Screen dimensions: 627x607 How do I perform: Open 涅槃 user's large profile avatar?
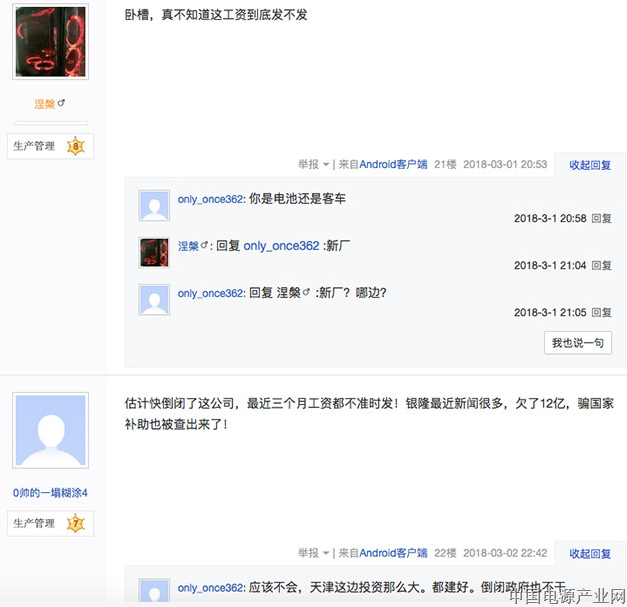(x=50, y=42)
